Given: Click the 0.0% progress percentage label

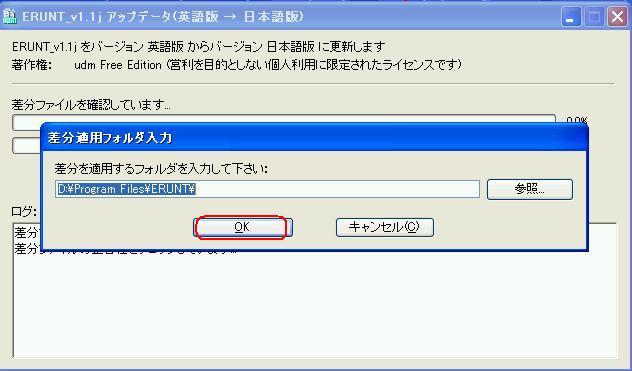Looking at the screenshot, I should [x=577, y=121].
